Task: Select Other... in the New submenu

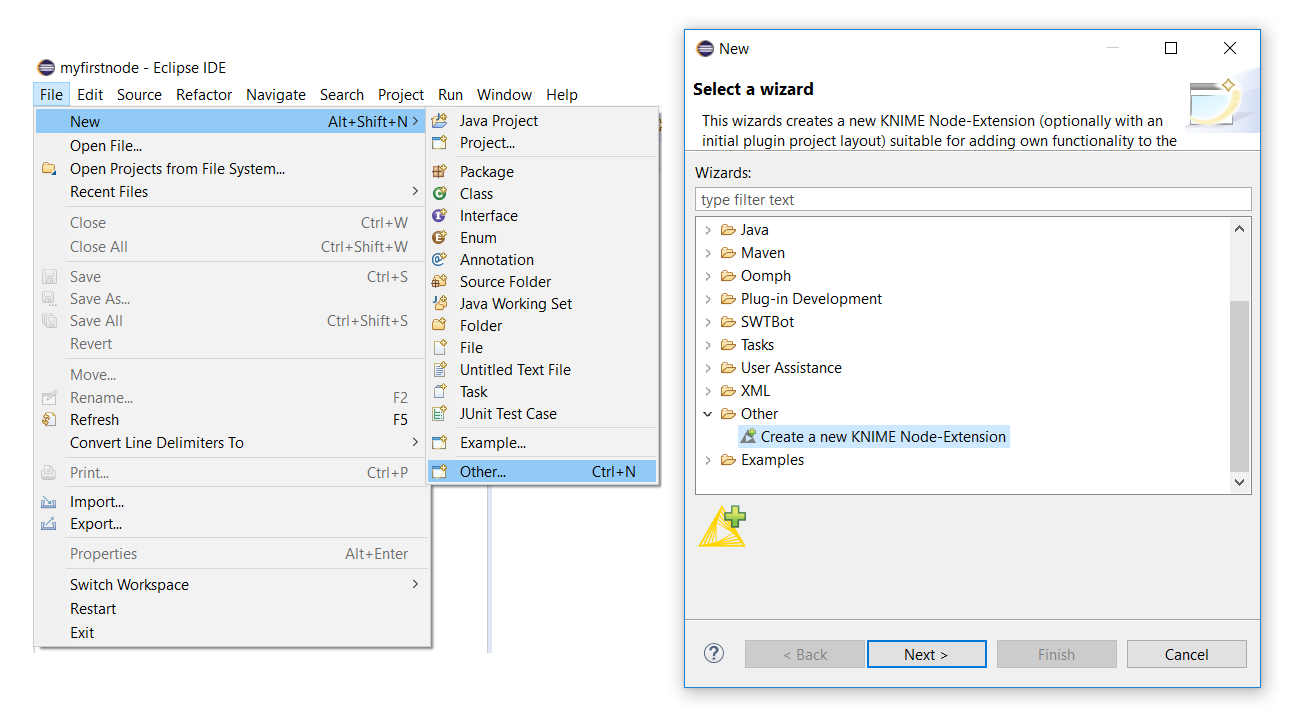Action: (542, 472)
